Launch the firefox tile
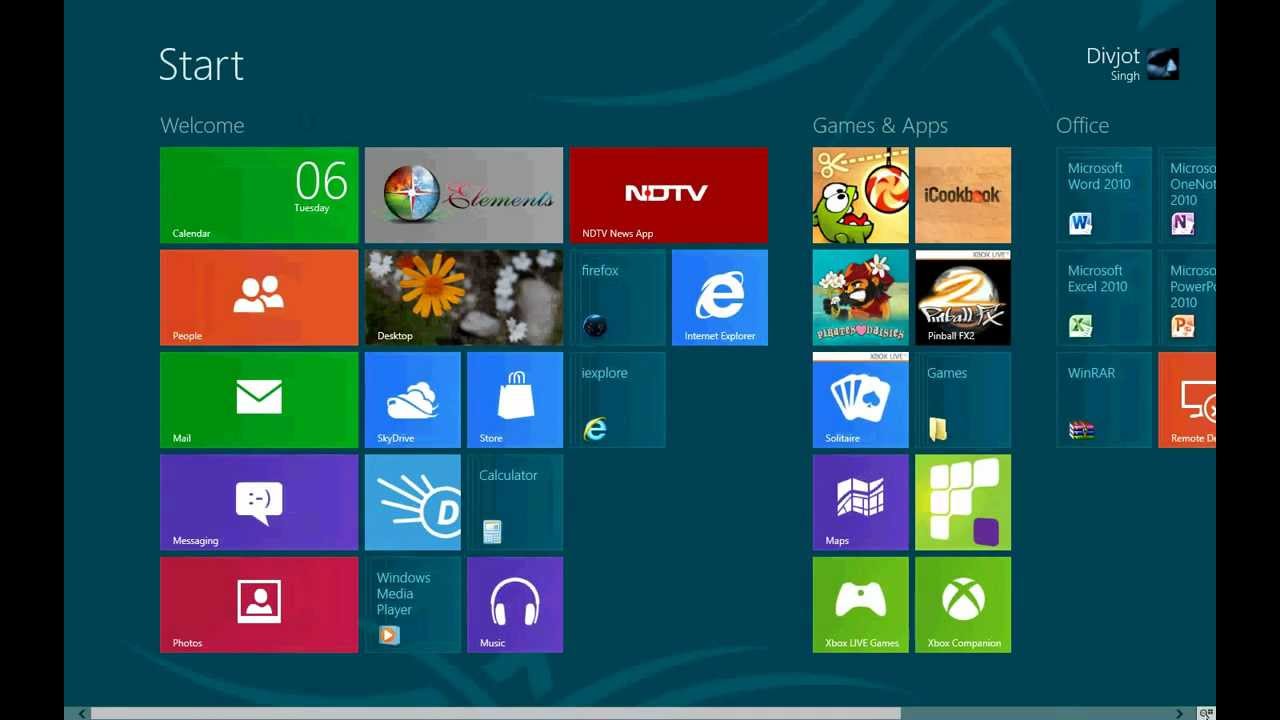The height and width of the screenshot is (720, 1280). pos(618,298)
